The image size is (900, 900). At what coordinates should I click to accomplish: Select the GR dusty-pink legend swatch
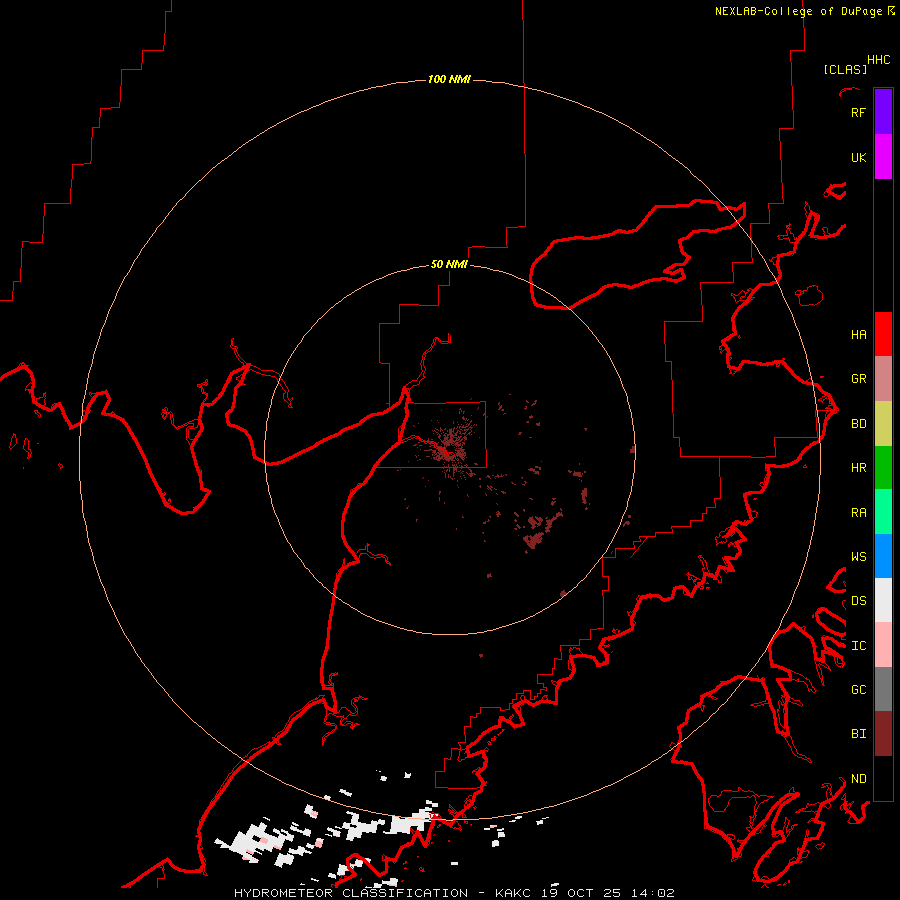tap(883, 378)
